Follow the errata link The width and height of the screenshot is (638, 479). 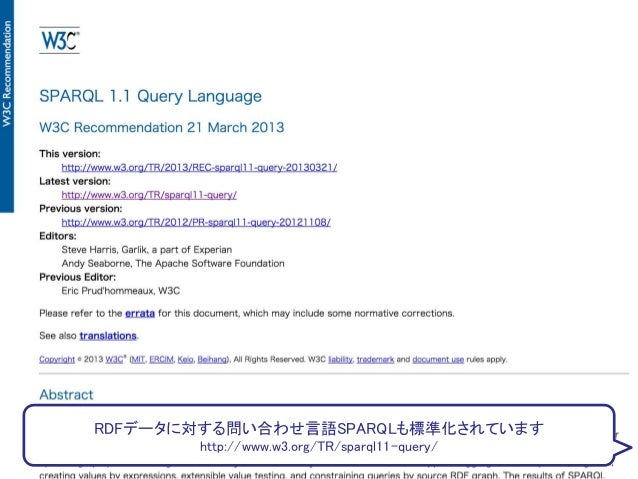(x=140, y=313)
